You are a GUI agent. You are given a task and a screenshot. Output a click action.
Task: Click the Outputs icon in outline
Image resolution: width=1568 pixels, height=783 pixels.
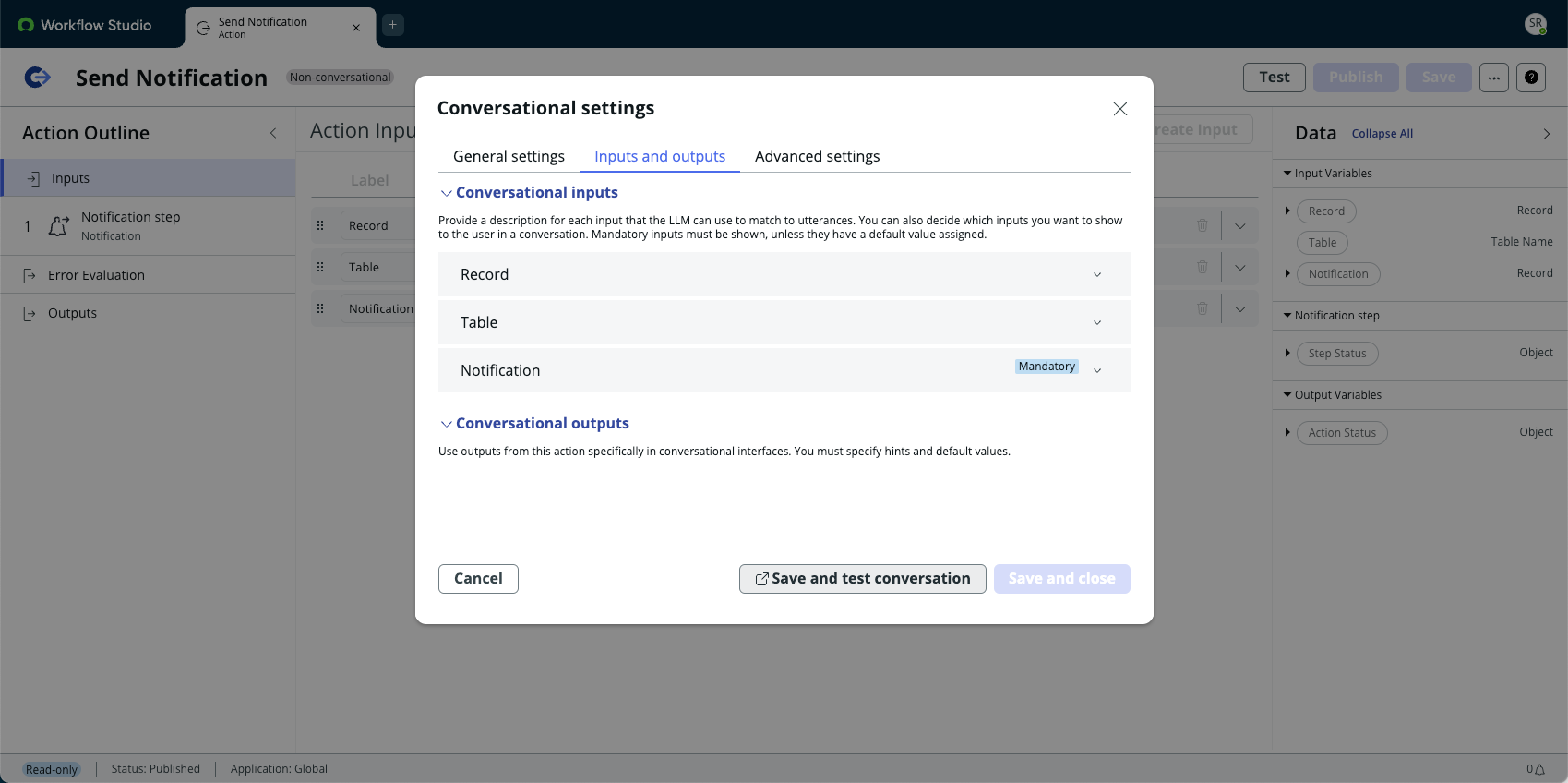tap(30, 313)
